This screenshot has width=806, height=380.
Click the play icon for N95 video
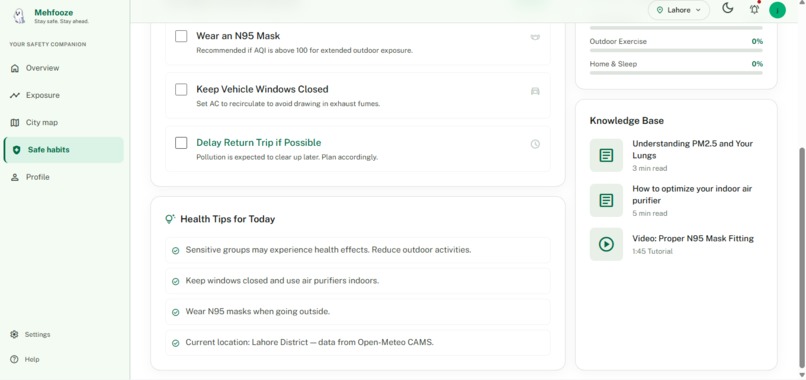pos(606,244)
